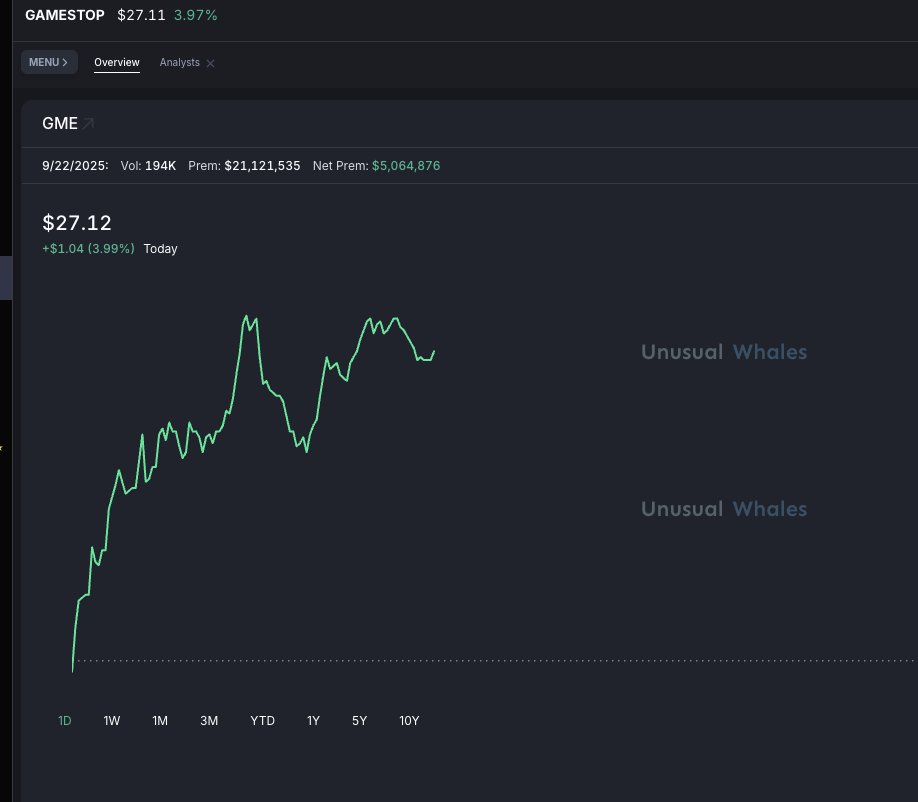This screenshot has height=802, width=918.
Task: Click the green Net Prem value
Action: pyautogui.click(x=406, y=166)
